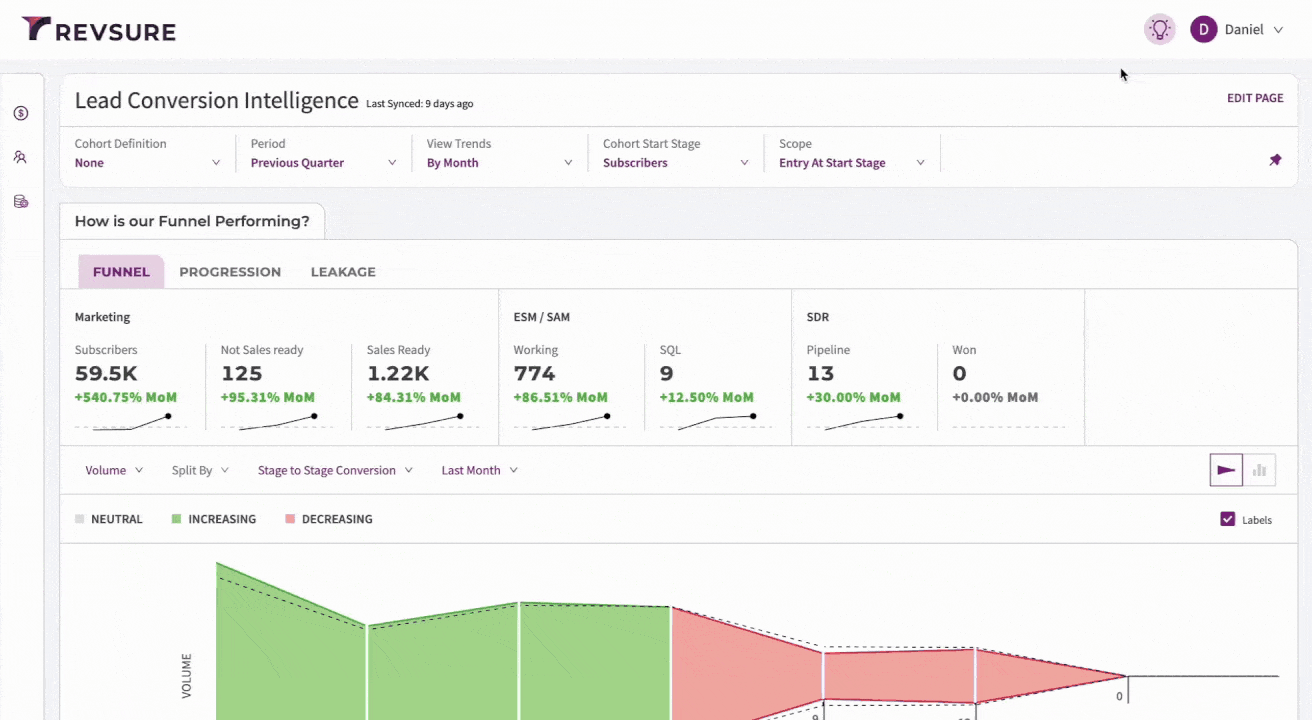The height and width of the screenshot is (720, 1312).
Task: Click the RevSure logo
Action: tap(99, 30)
